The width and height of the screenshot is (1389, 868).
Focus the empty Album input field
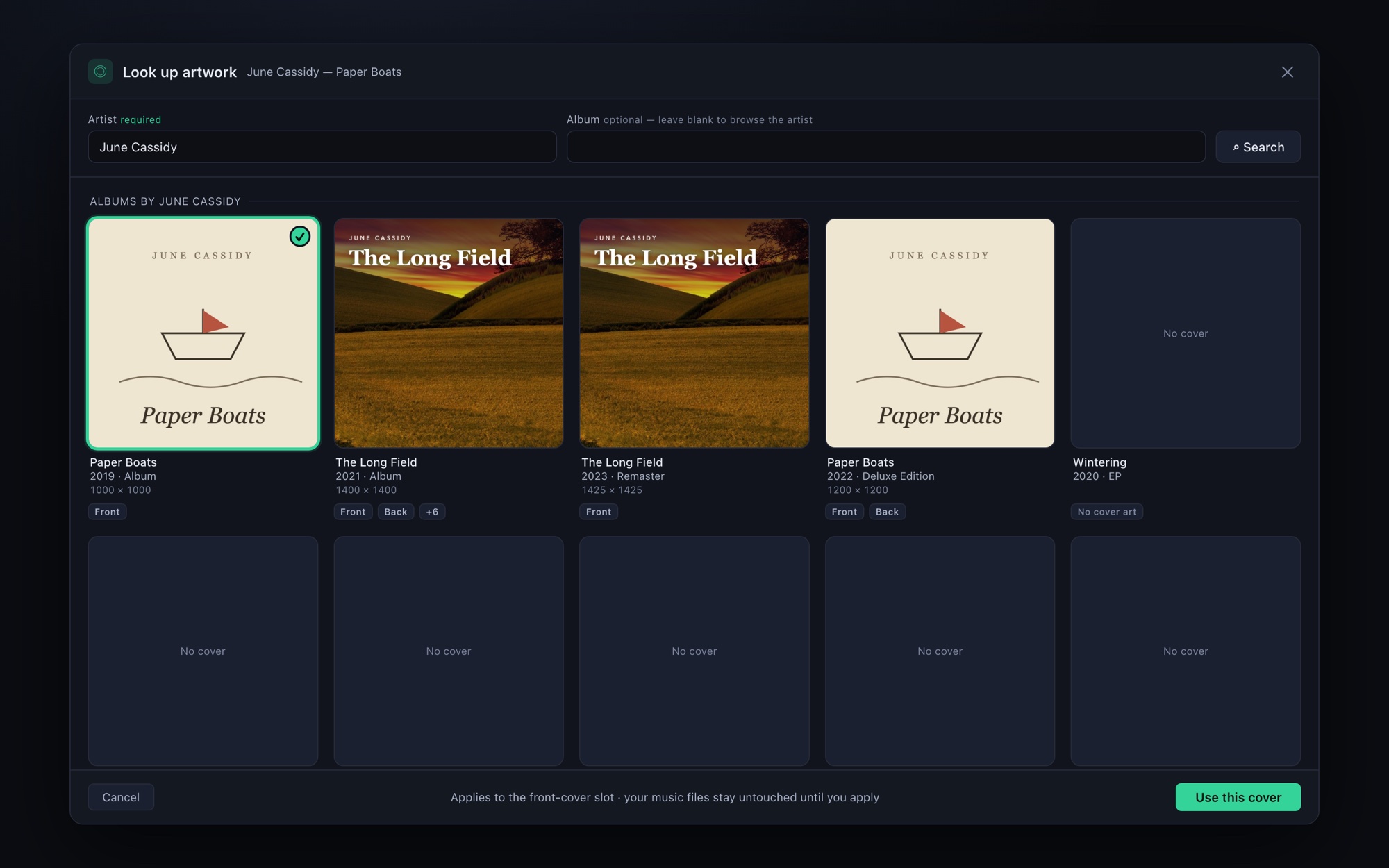[886, 147]
